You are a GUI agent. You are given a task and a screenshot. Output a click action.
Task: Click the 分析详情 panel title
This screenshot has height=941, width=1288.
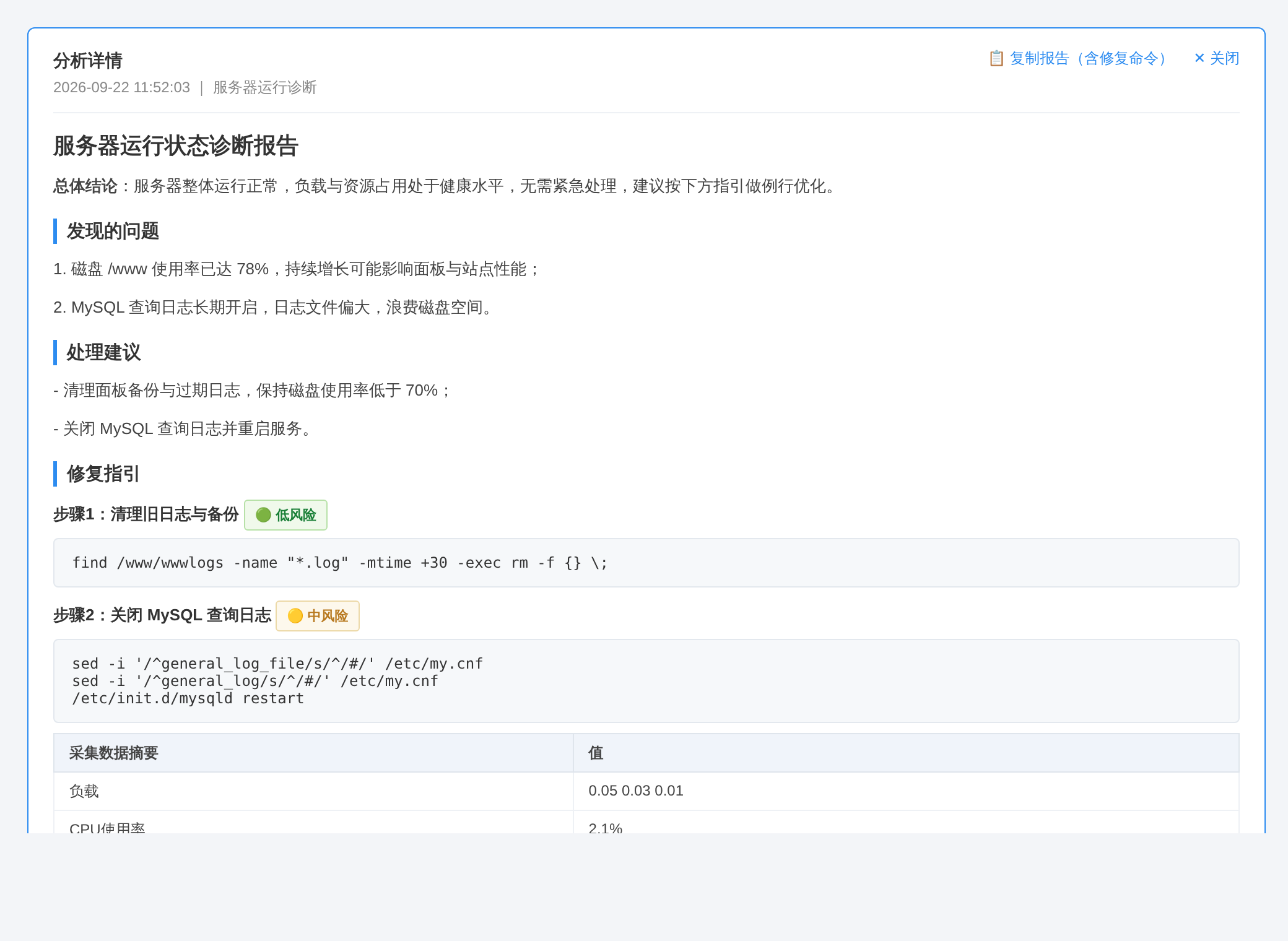coord(88,61)
